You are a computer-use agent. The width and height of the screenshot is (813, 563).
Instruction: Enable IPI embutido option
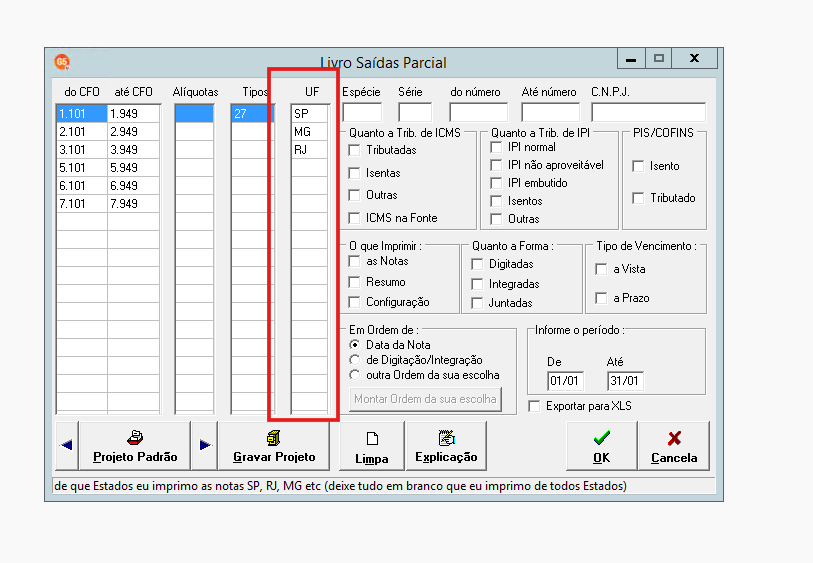496,183
